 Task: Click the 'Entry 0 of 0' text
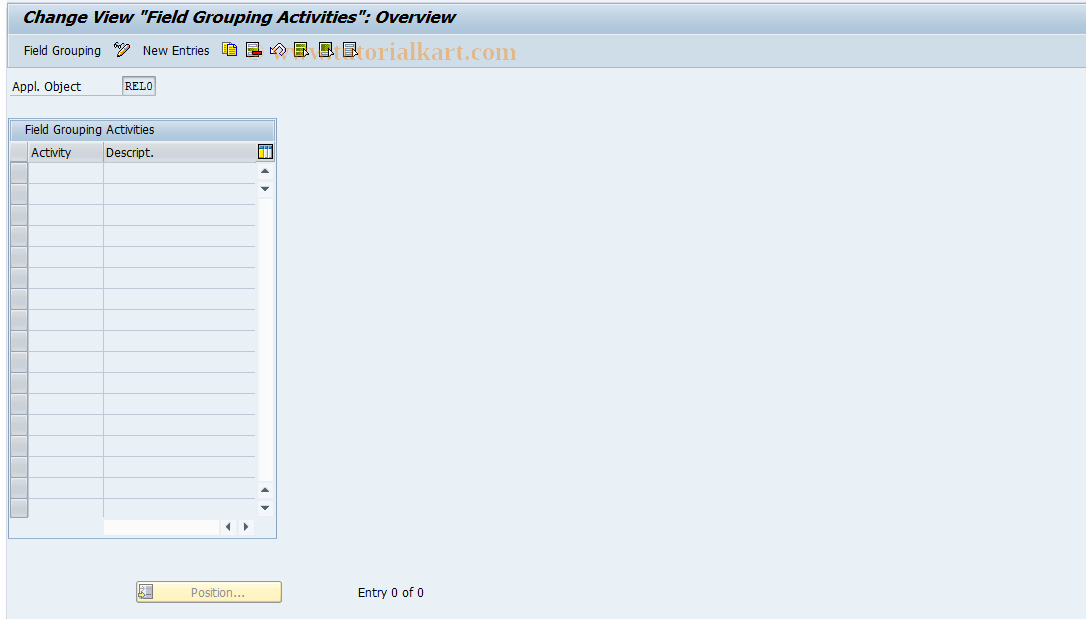click(x=391, y=593)
